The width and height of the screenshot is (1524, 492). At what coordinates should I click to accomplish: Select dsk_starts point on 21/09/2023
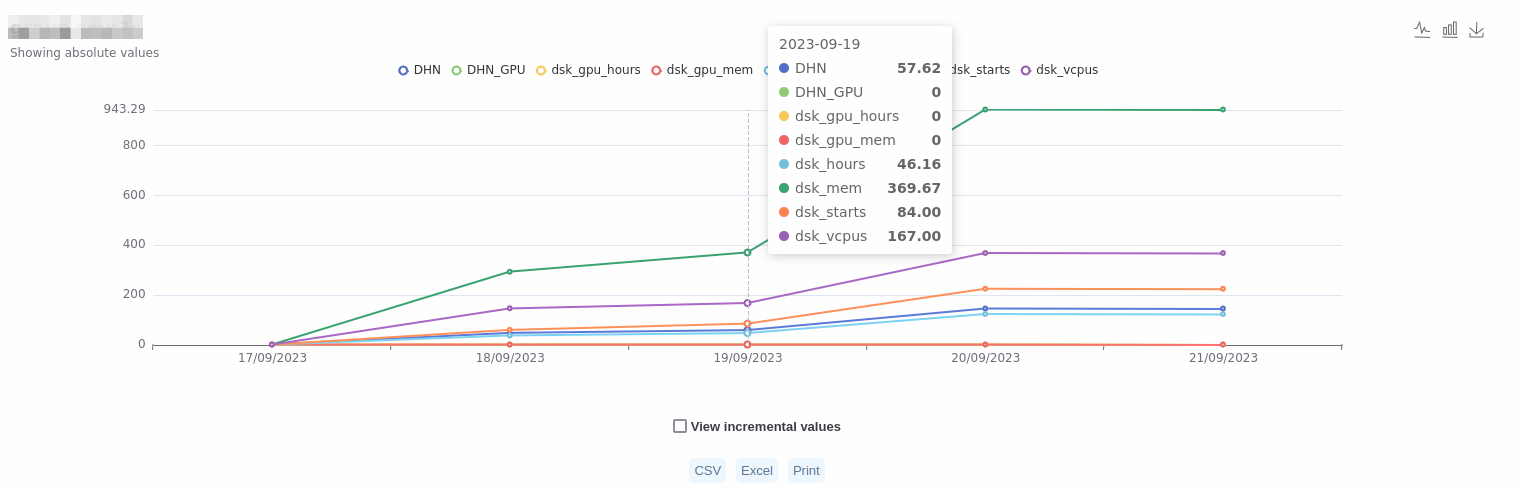click(x=1222, y=289)
